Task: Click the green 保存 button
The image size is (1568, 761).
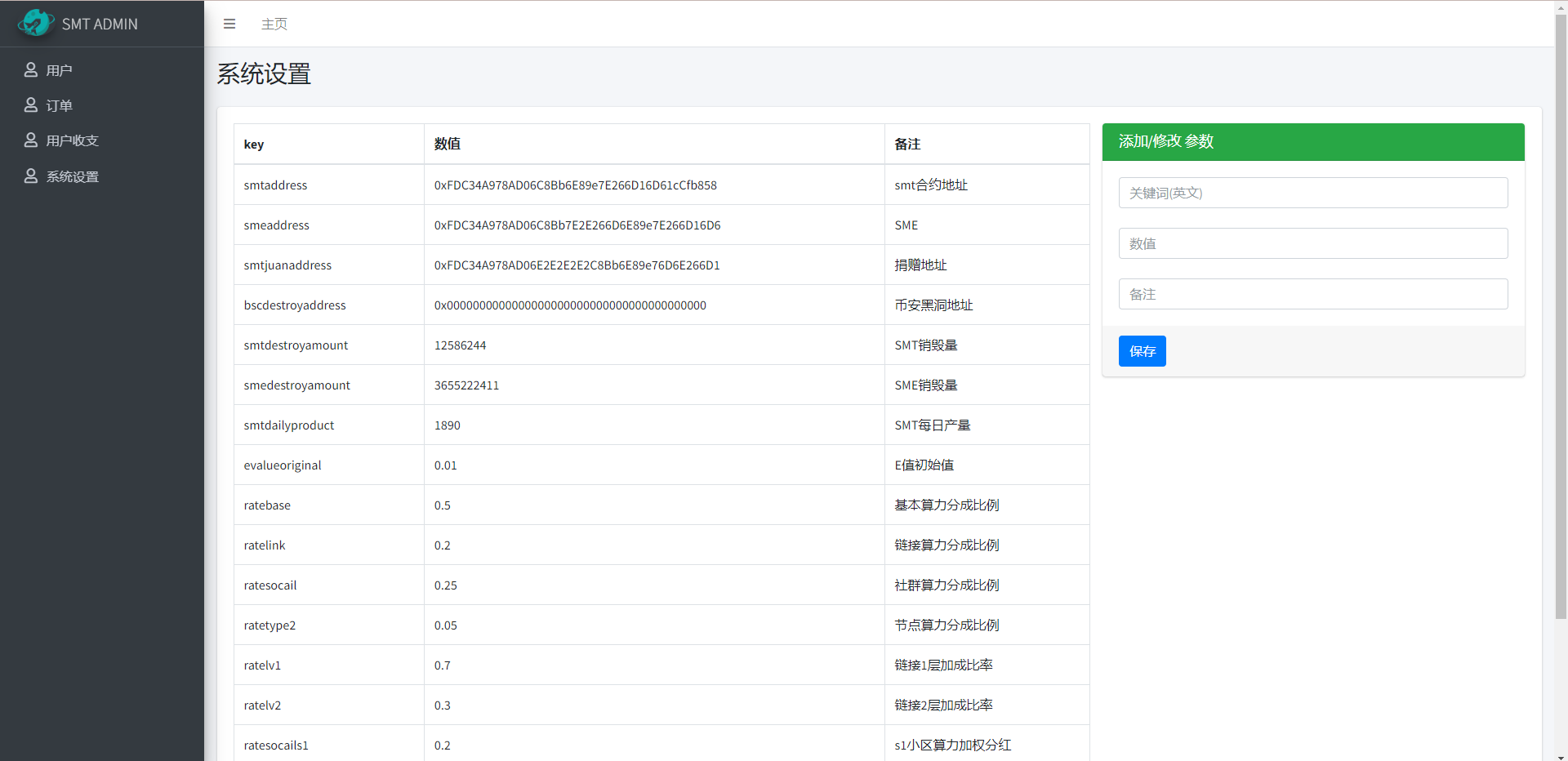Action: (x=1142, y=351)
